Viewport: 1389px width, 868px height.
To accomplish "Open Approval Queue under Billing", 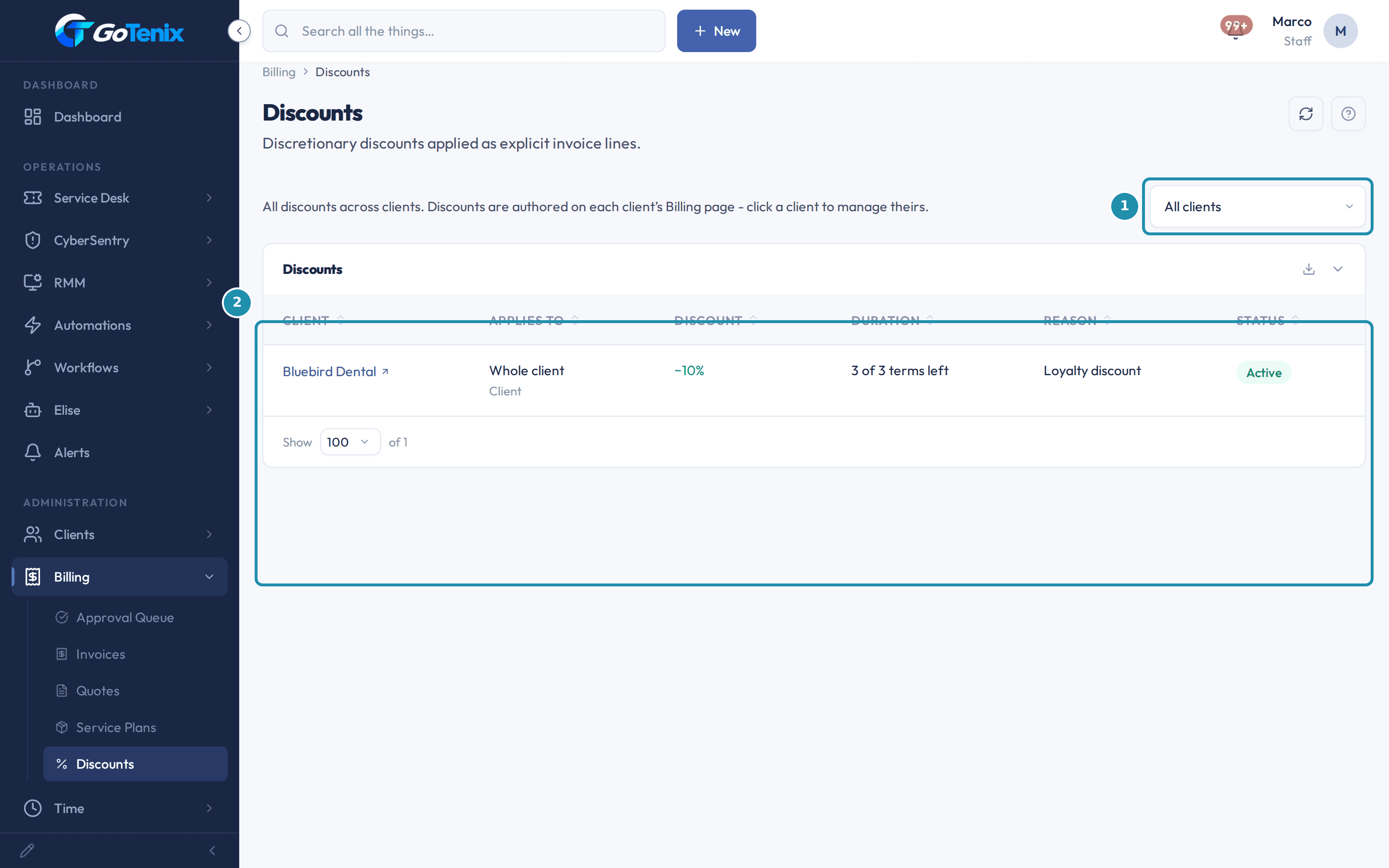I will tap(135, 618).
